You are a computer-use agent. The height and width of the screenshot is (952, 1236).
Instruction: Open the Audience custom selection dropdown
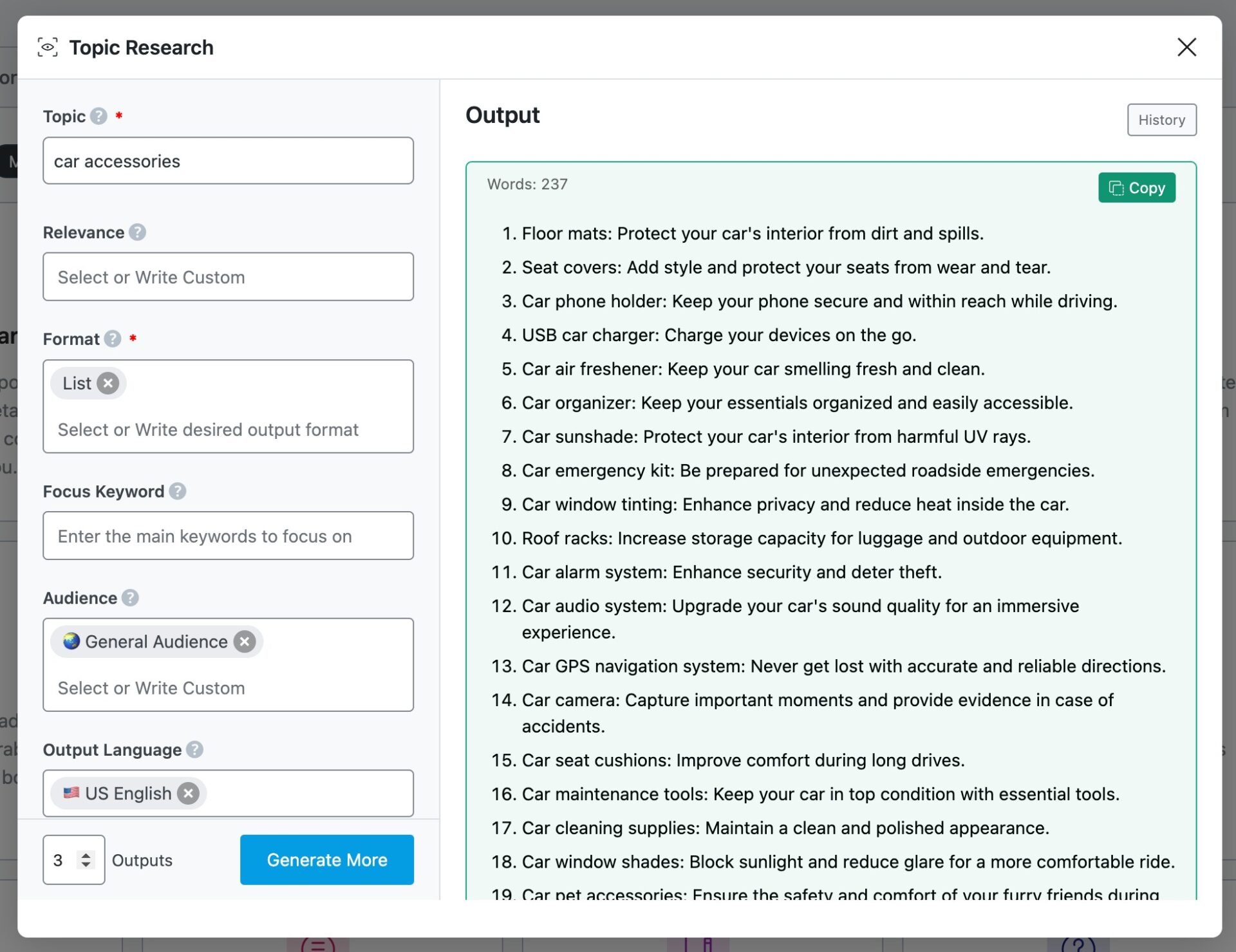(x=228, y=687)
